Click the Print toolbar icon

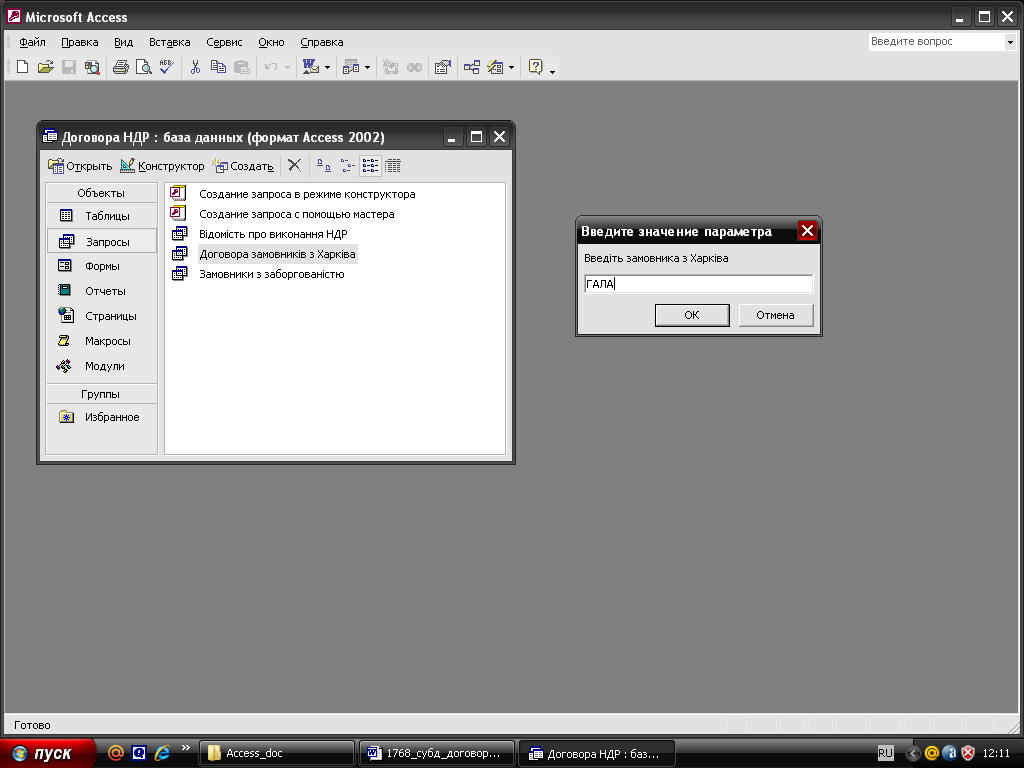(121, 67)
